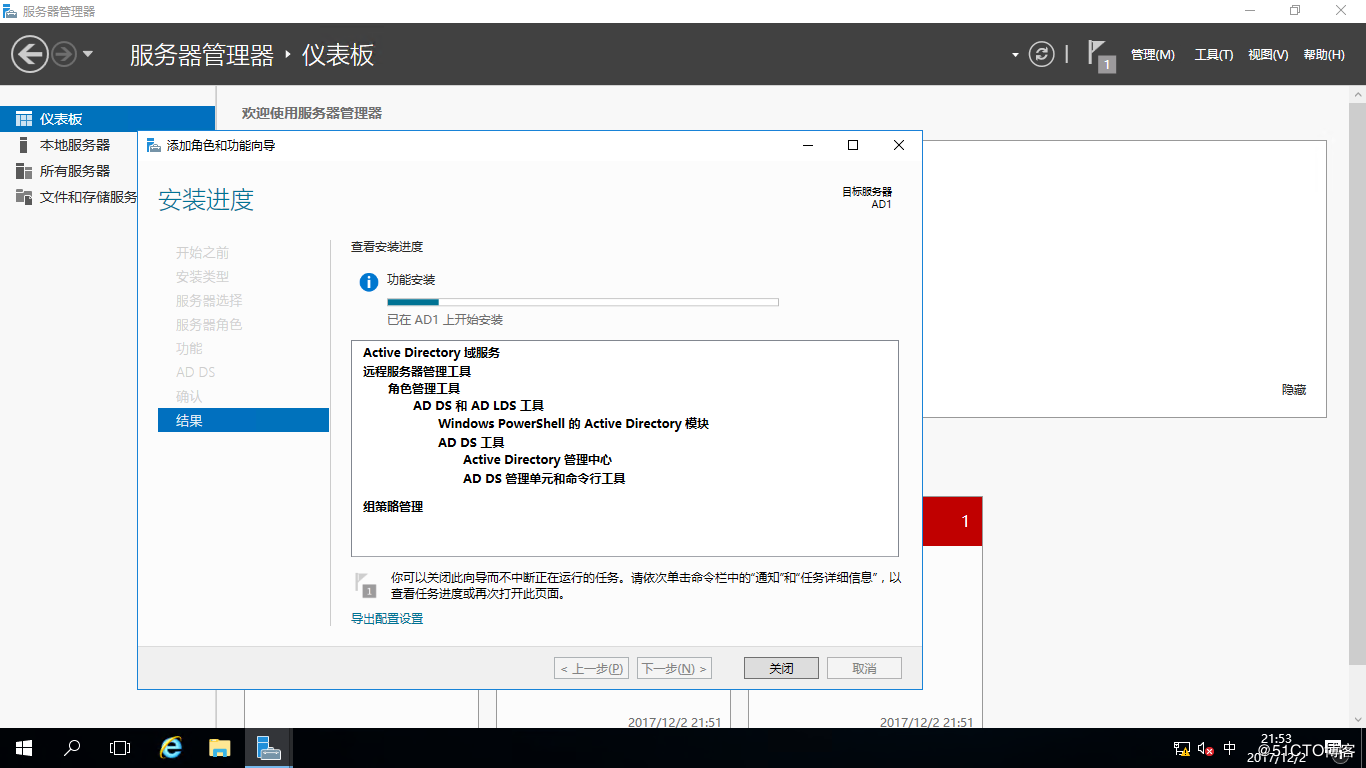Click the flag icon beside the wizard note
The height and width of the screenshot is (768, 1366).
pyautogui.click(x=366, y=585)
